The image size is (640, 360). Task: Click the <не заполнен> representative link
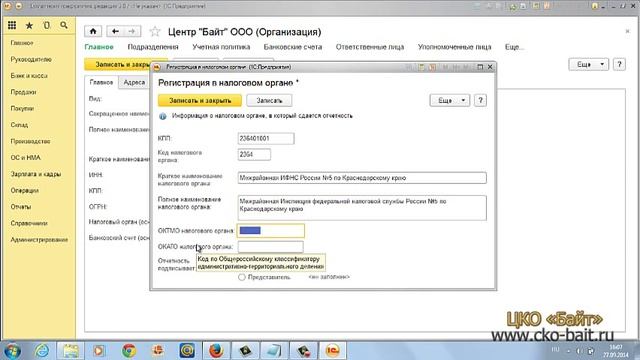point(329,277)
